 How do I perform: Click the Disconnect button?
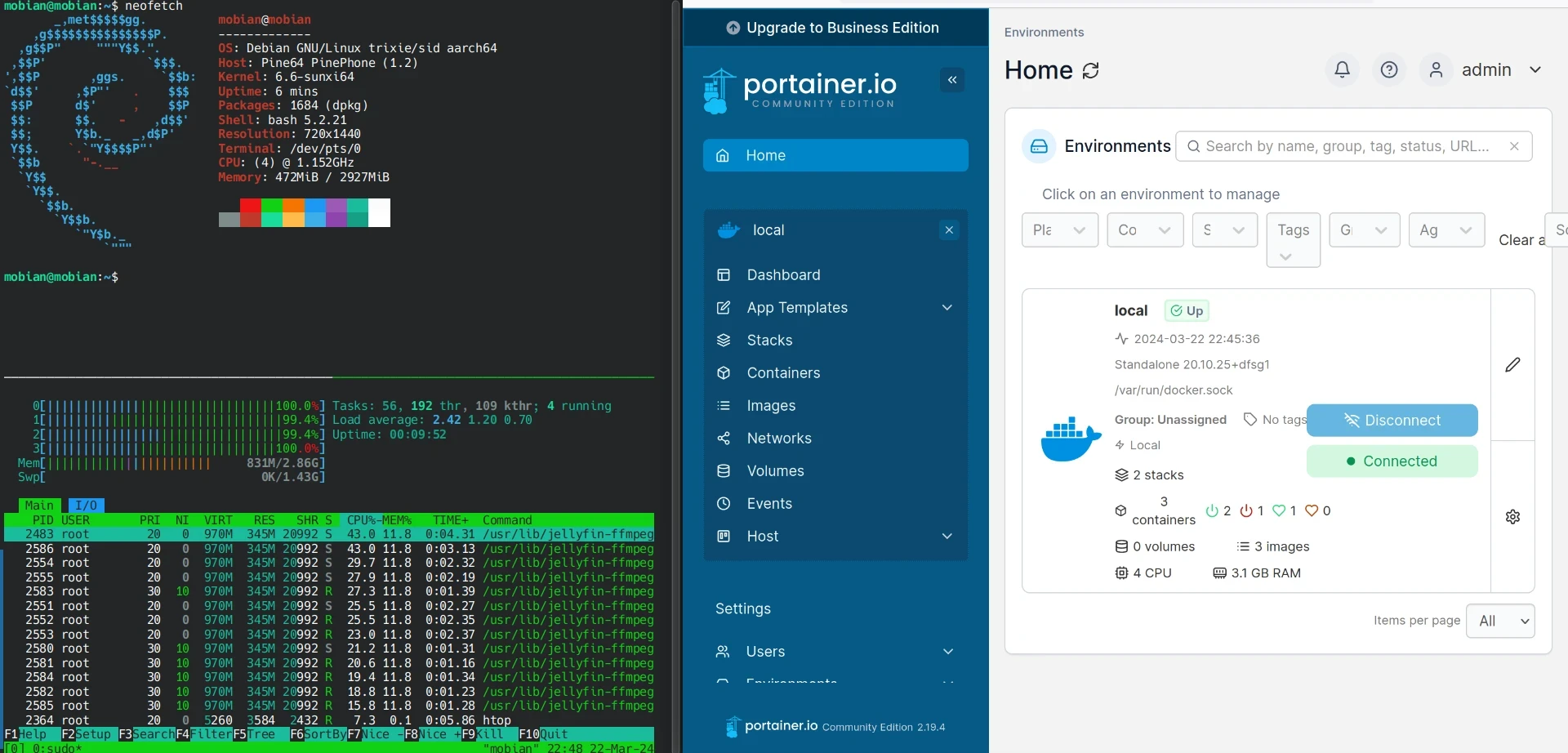1392,421
